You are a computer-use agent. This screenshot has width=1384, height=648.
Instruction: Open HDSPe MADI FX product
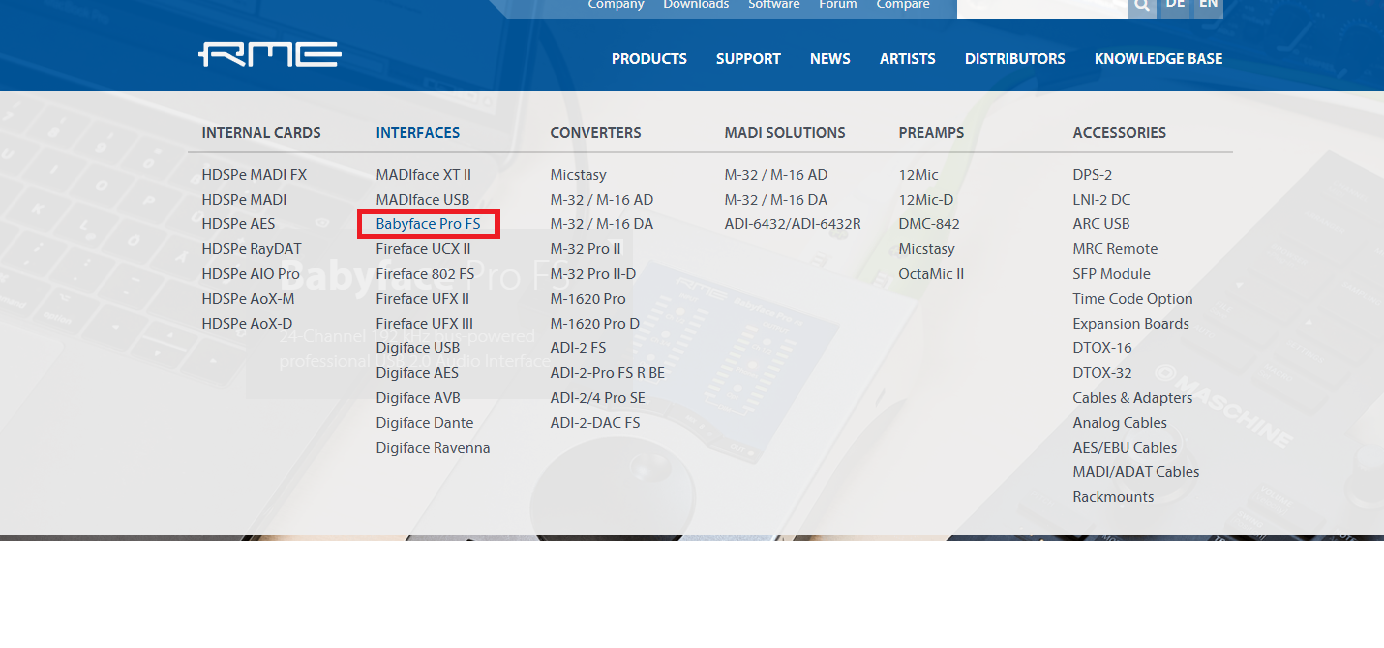pos(254,175)
